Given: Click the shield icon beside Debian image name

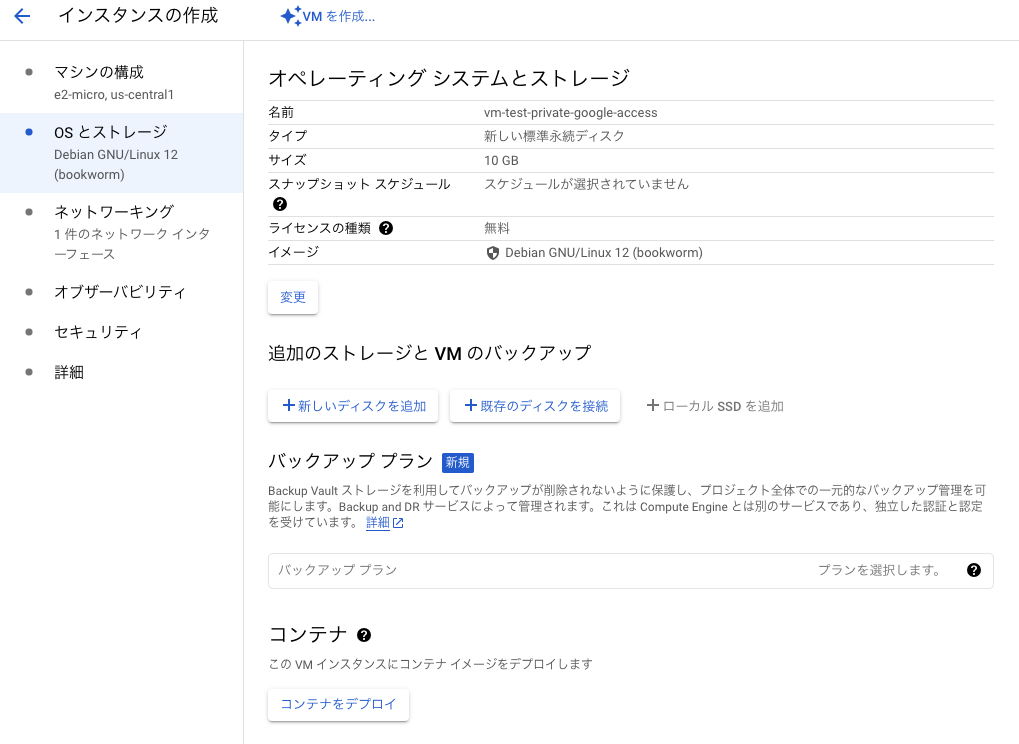Looking at the screenshot, I should coord(493,253).
